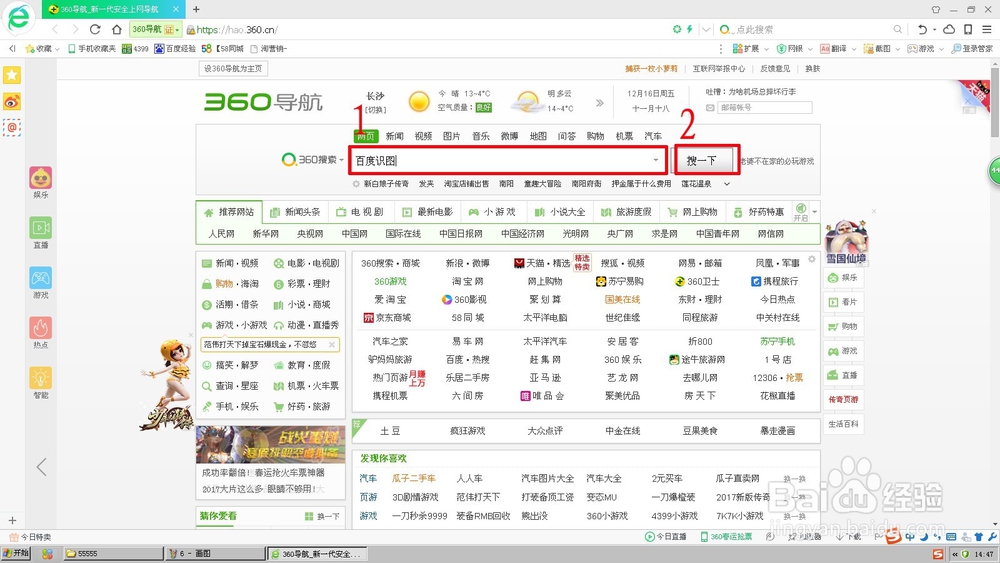The width and height of the screenshot is (1000, 563).
Task: Click the plus icon at sidebar bottom
Action: coord(11,520)
